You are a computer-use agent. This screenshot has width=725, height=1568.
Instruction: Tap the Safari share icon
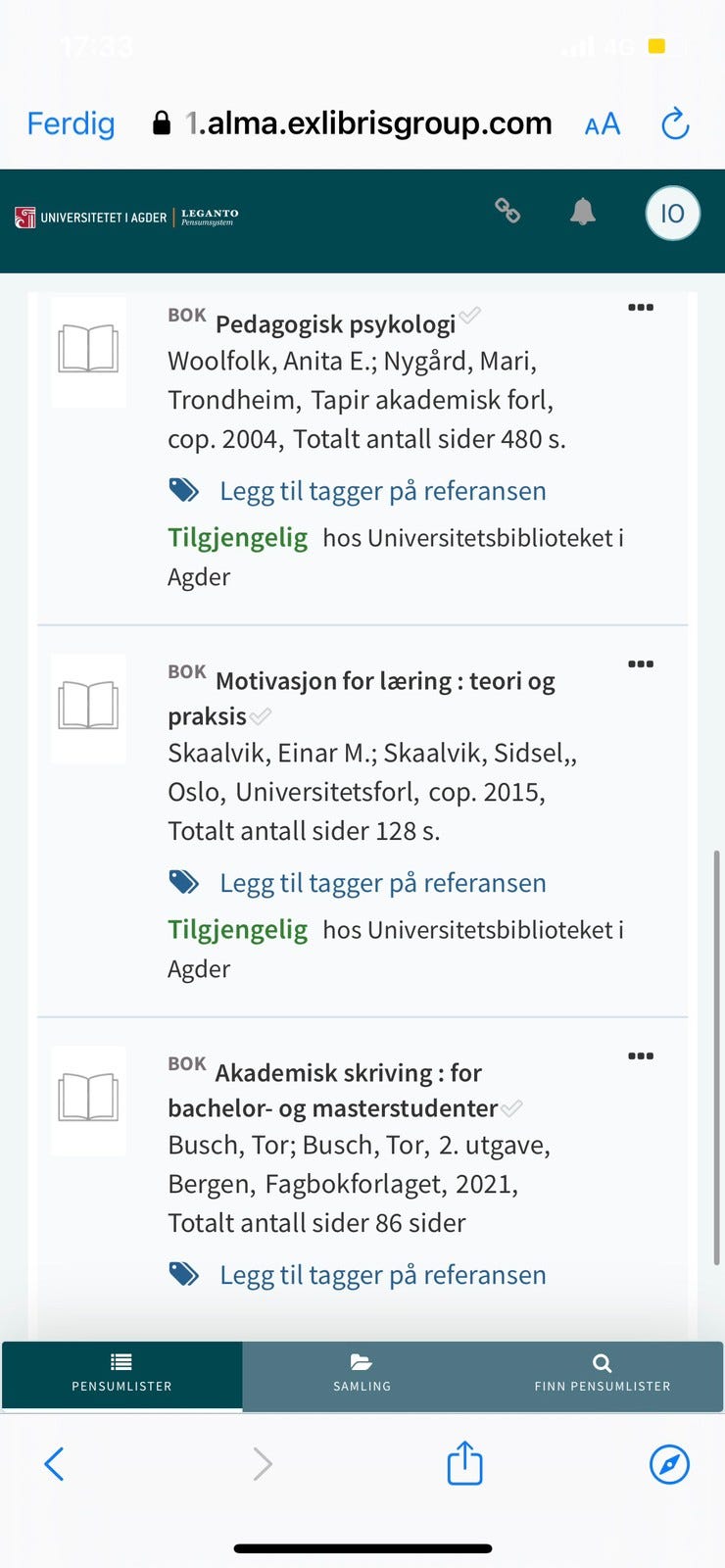pos(464,1463)
